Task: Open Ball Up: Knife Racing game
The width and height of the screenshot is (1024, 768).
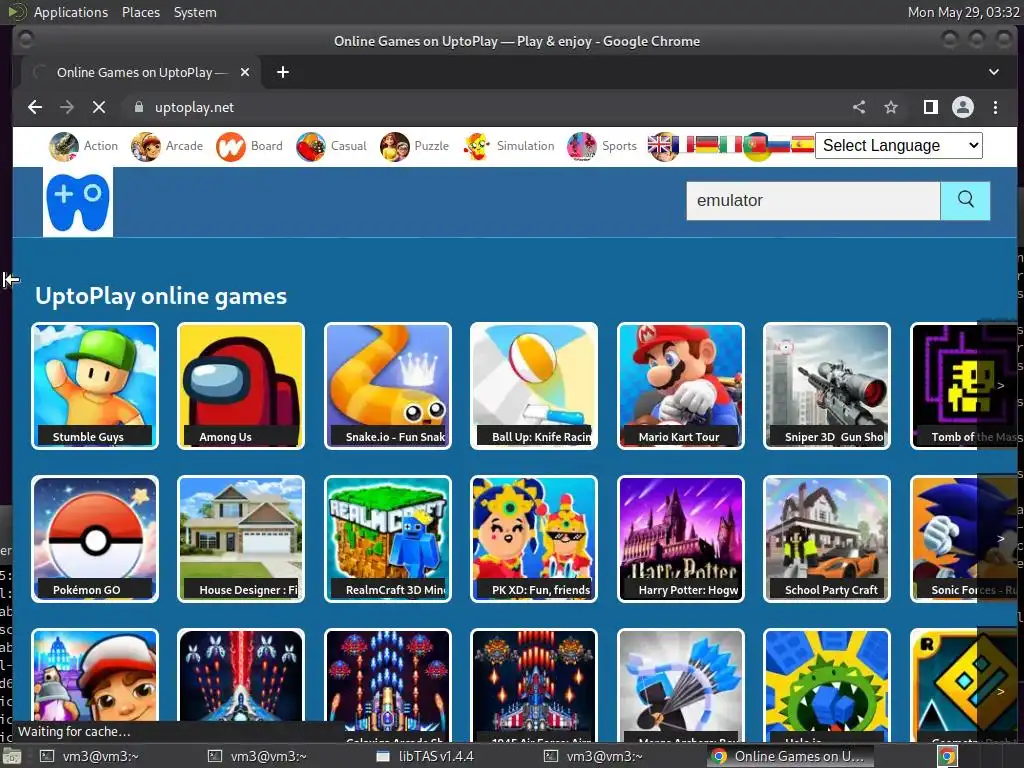Action: pyautogui.click(x=534, y=386)
